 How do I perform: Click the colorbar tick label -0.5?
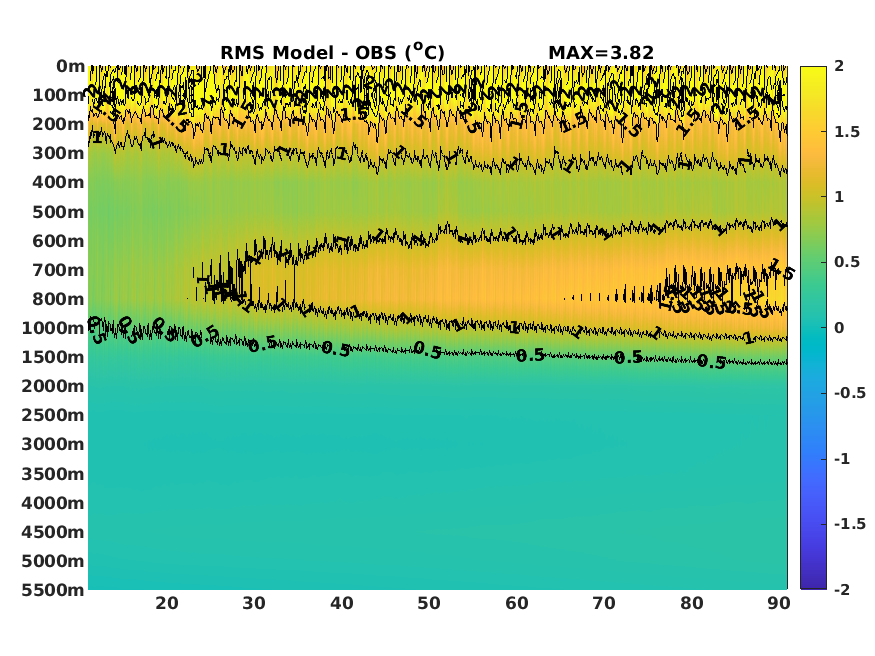[850, 393]
